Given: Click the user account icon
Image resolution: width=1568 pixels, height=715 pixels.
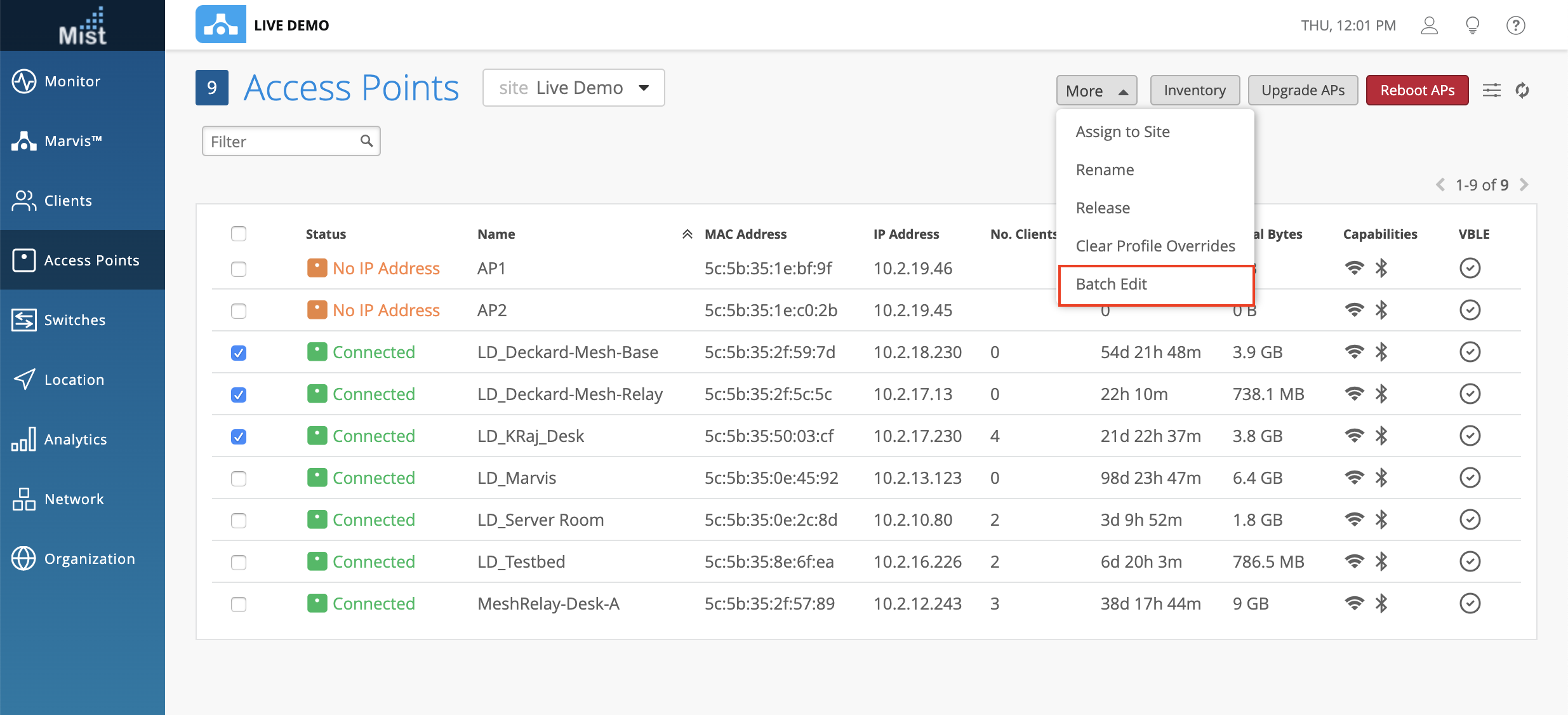Looking at the screenshot, I should [x=1429, y=25].
